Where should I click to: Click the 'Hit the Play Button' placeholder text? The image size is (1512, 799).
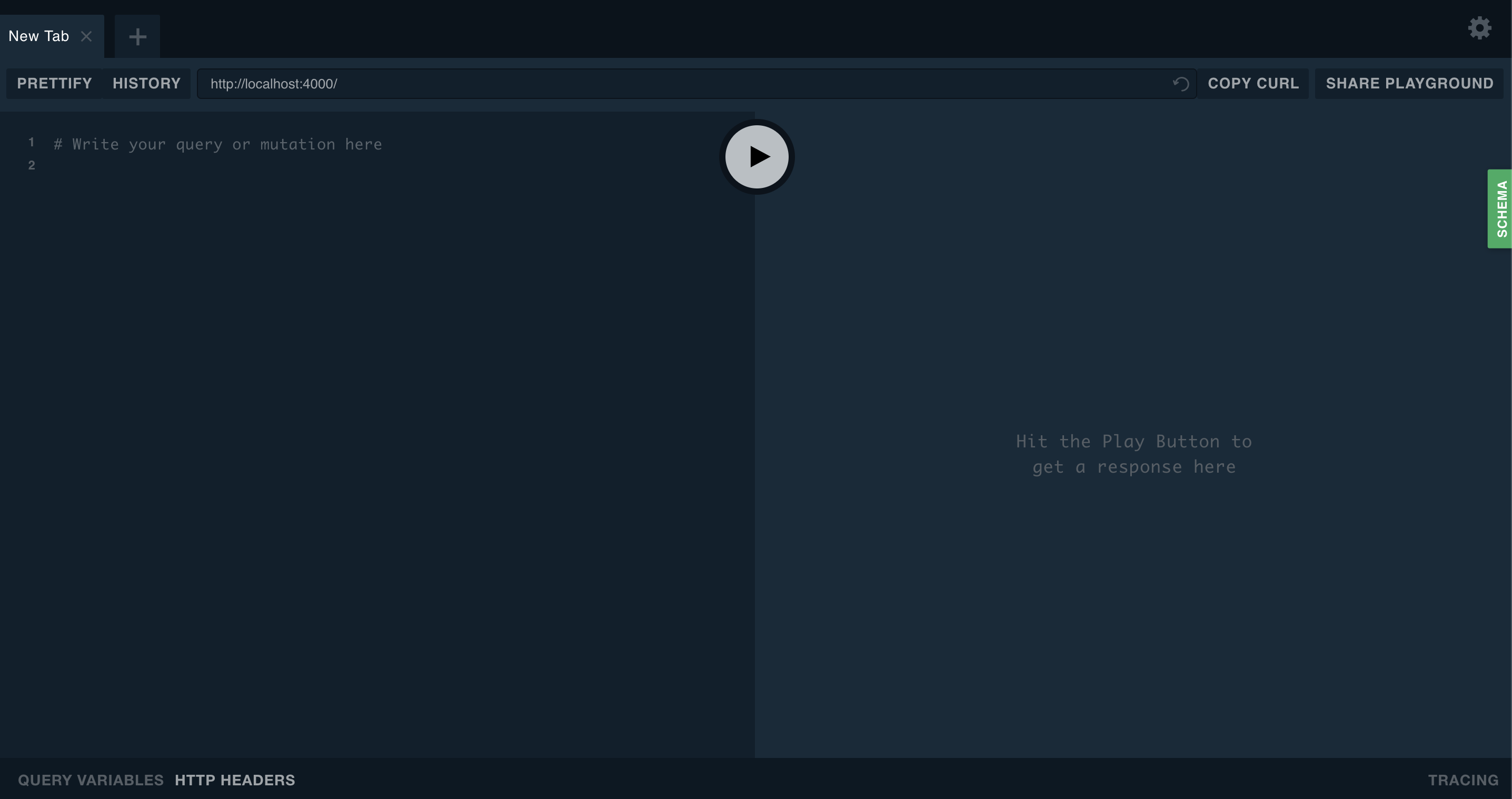coord(1133,454)
